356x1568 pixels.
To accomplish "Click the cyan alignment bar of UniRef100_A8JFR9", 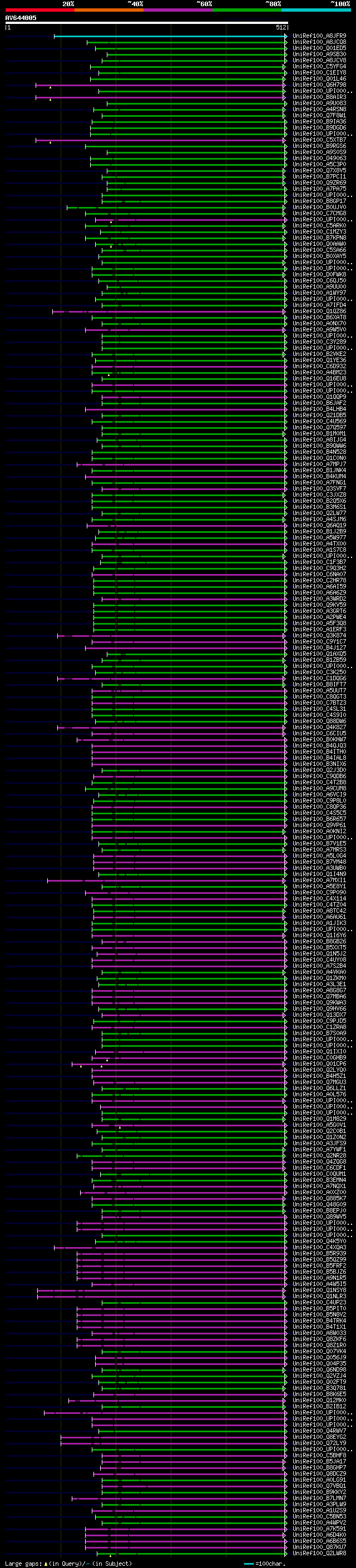I will 170,37.
